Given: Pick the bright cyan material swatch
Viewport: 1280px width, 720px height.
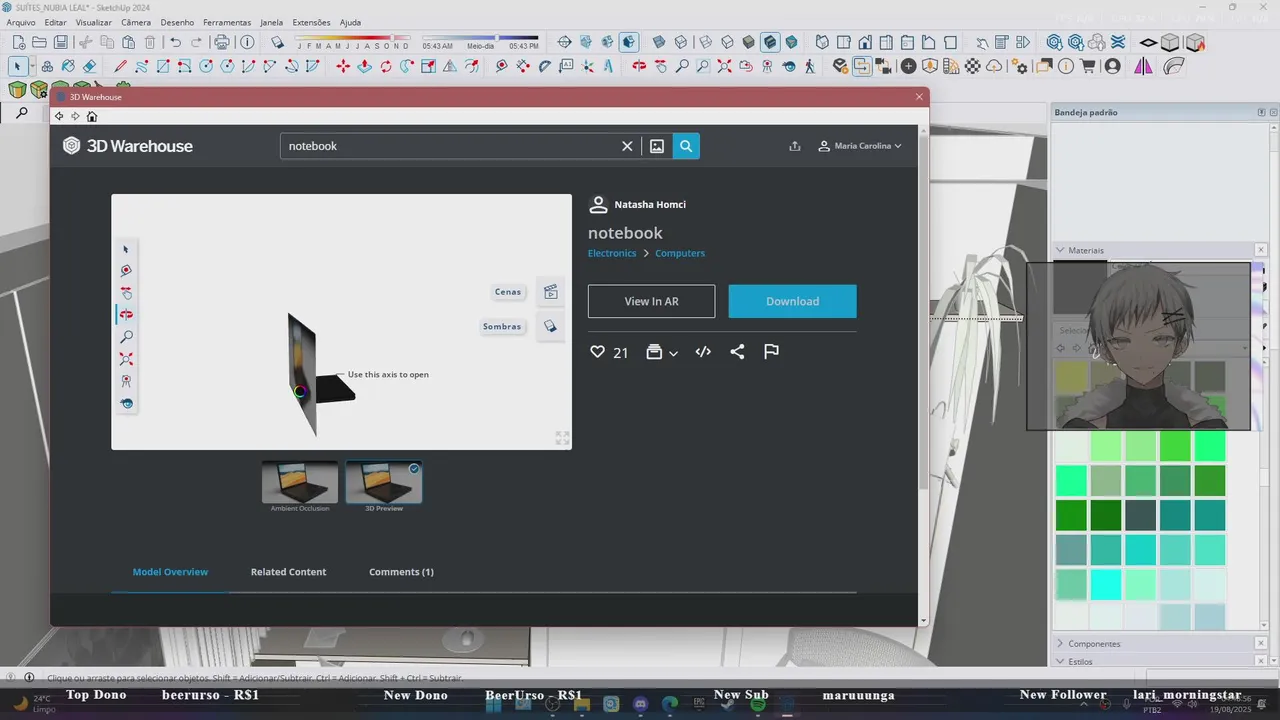Looking at the screenshot, I should coord(1106,583).
